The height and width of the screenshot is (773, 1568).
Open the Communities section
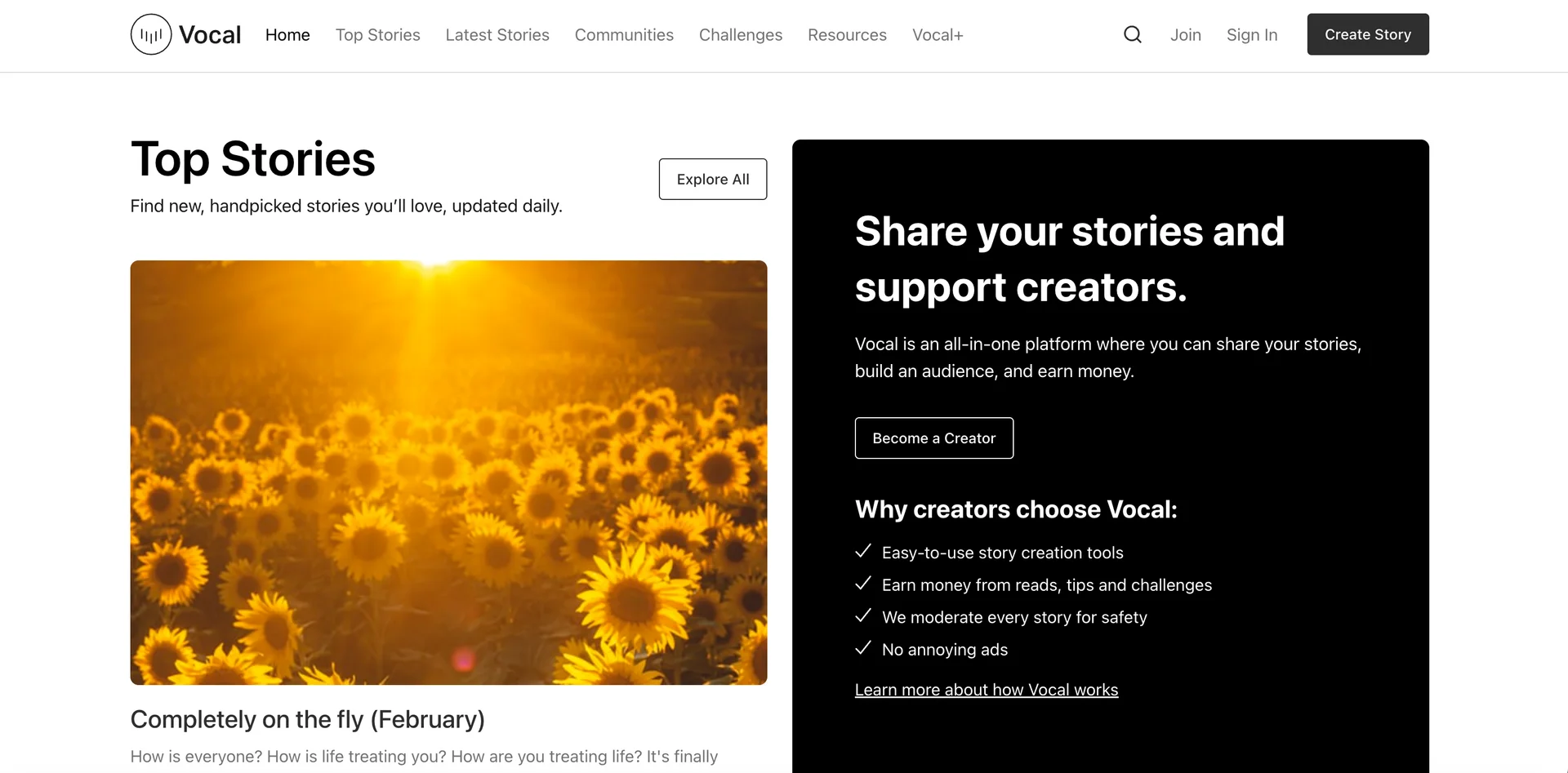tap(624, 34)
